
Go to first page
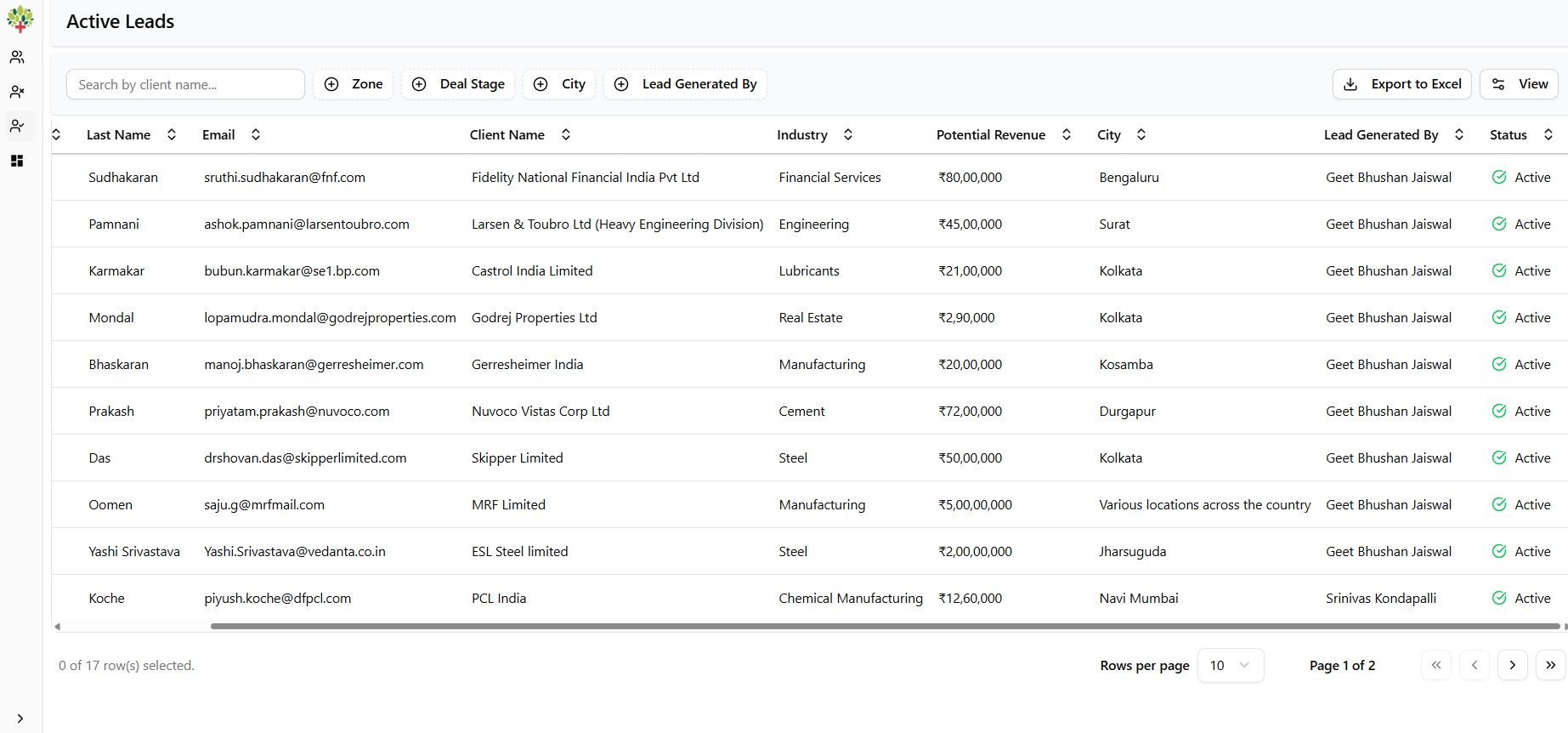coord(1436,665)
